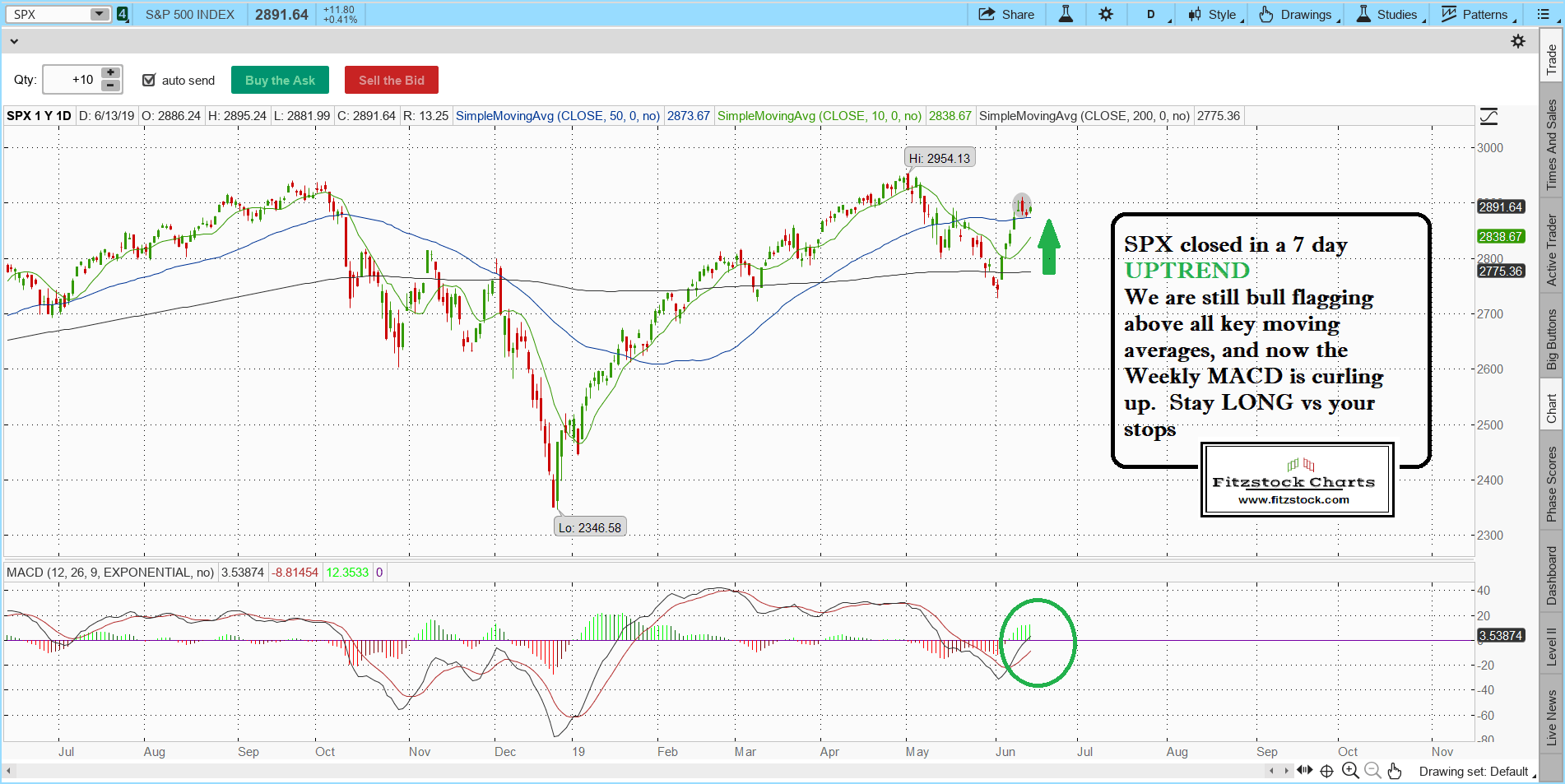Increase quantity with the plus stepper
1565x784 pixels.
coord(110,73)
